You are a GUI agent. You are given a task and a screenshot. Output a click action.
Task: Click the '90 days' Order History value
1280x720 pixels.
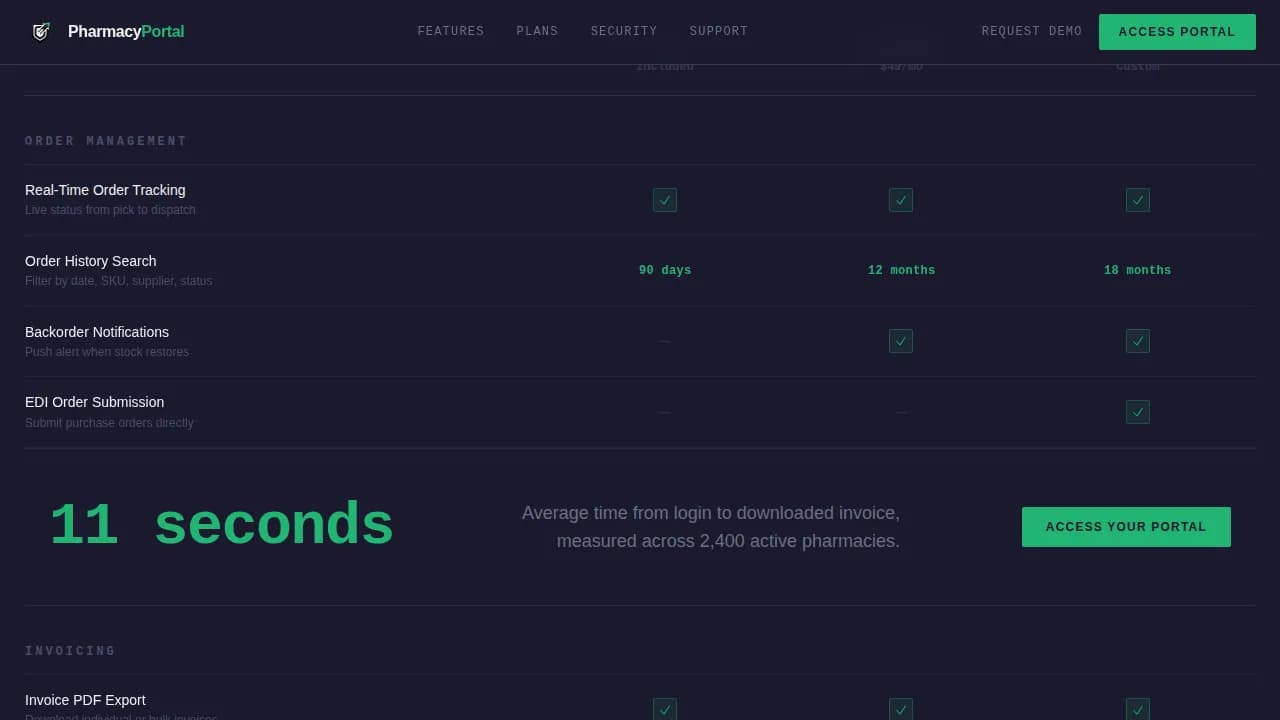(665, 270)
